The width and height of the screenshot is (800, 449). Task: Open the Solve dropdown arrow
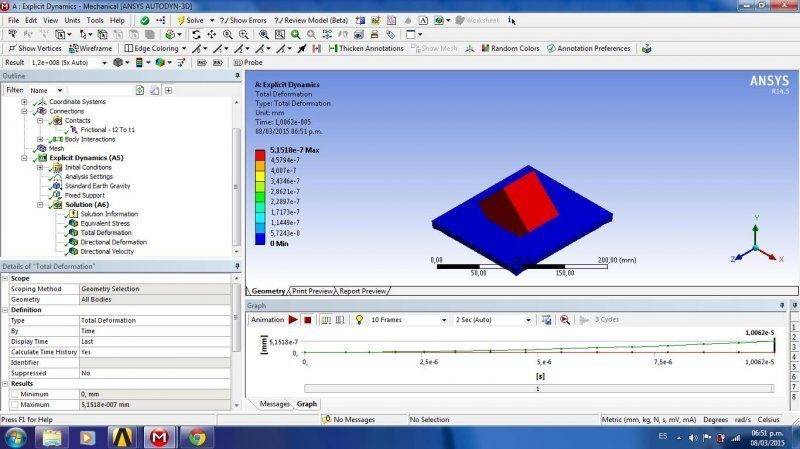click(212, 20)
